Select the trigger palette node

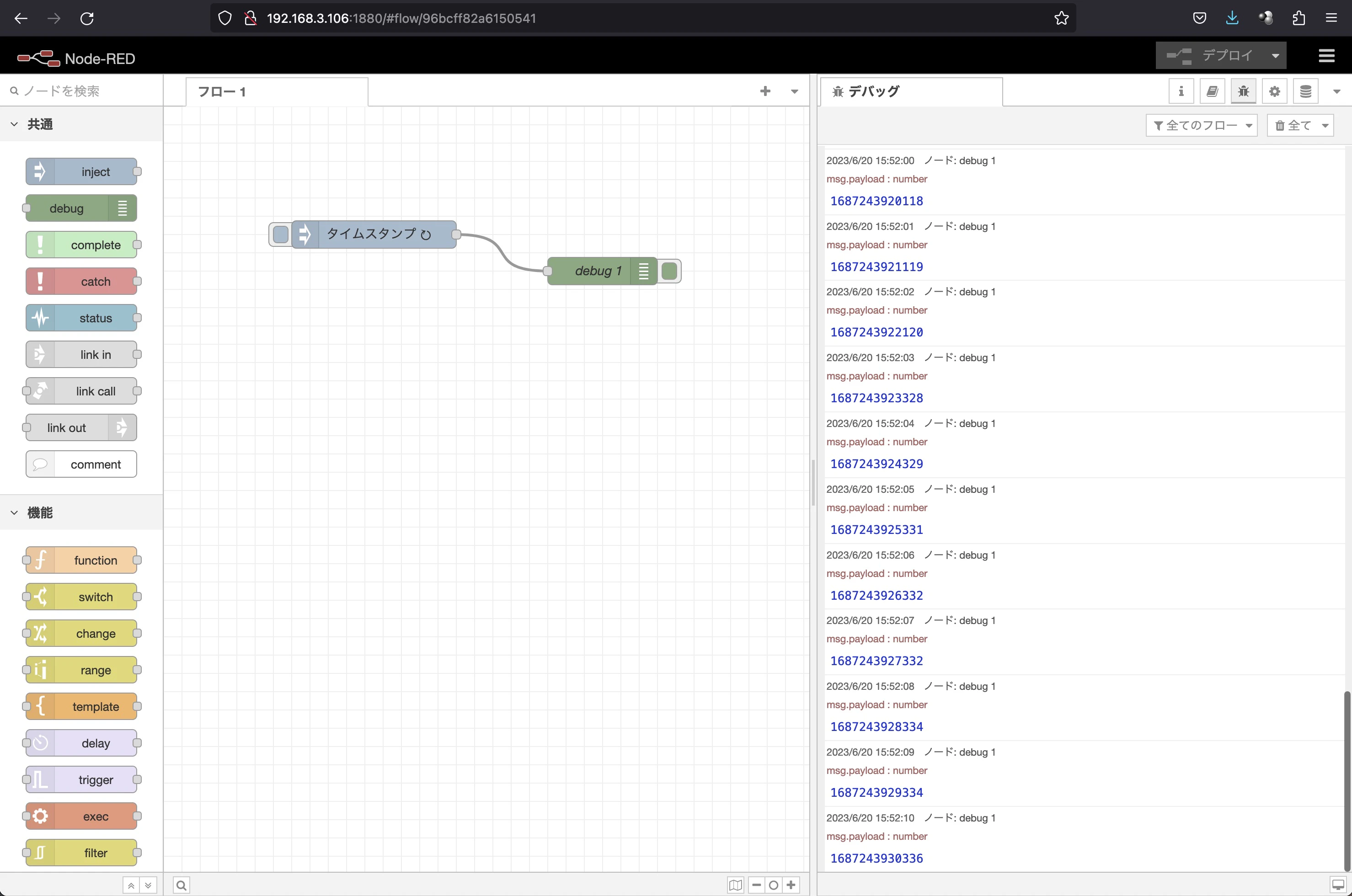tap(81, 779)
